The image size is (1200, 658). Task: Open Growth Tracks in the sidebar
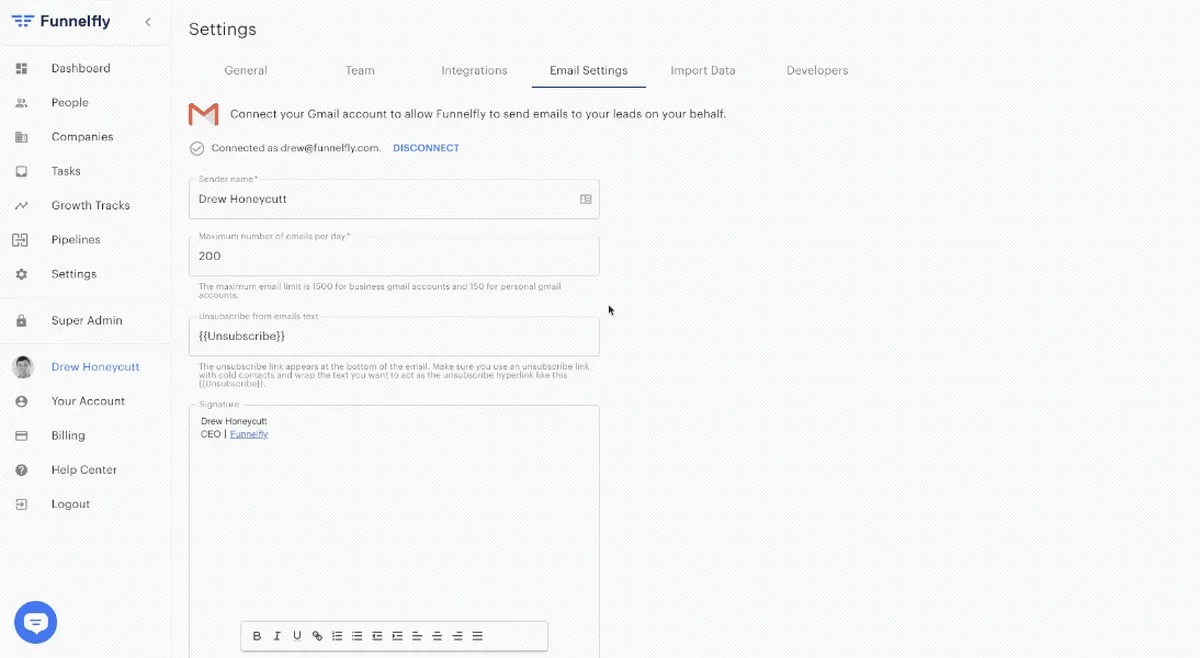[x=90, y=206]
